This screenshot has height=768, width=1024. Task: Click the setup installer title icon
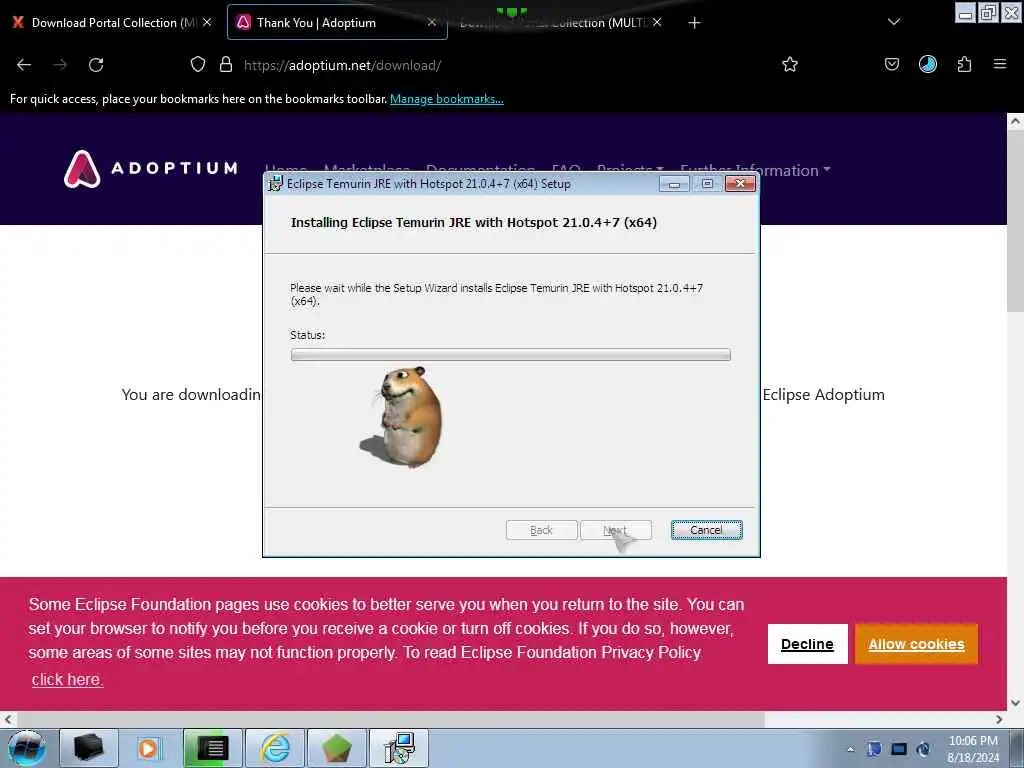click(x=276, y=184)
